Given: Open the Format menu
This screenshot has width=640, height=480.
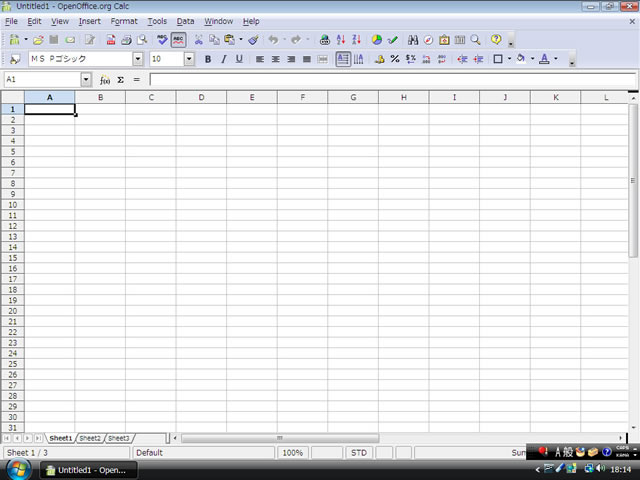Looking at the screenshot, I should (124, 21).
